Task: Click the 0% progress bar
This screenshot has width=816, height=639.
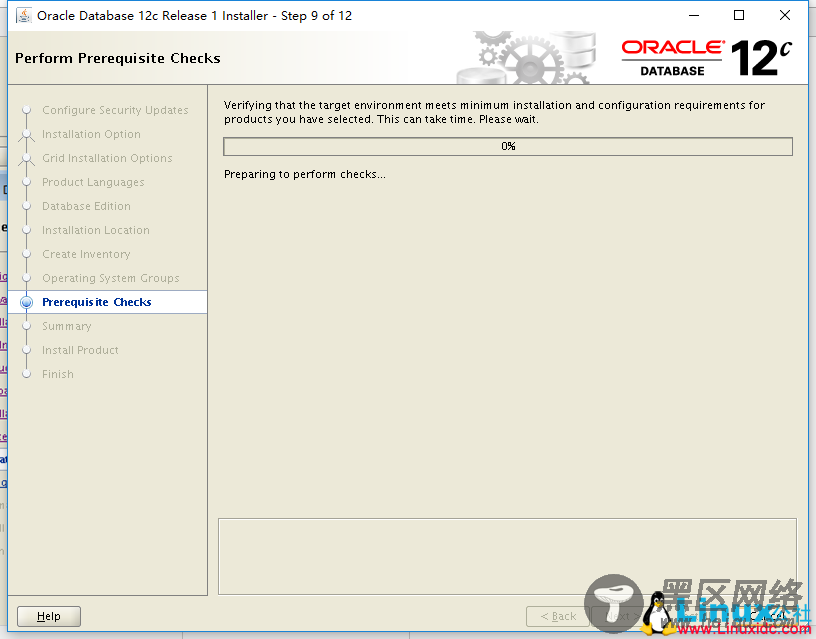Action: pyautogui.click(x=508, y=146)
